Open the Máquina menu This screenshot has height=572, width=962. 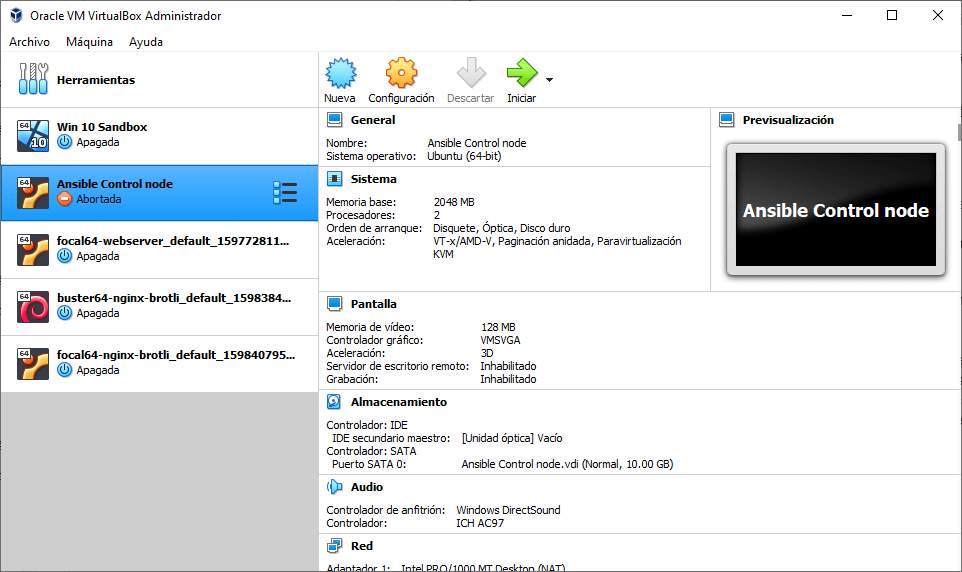[x=90, y=42]
